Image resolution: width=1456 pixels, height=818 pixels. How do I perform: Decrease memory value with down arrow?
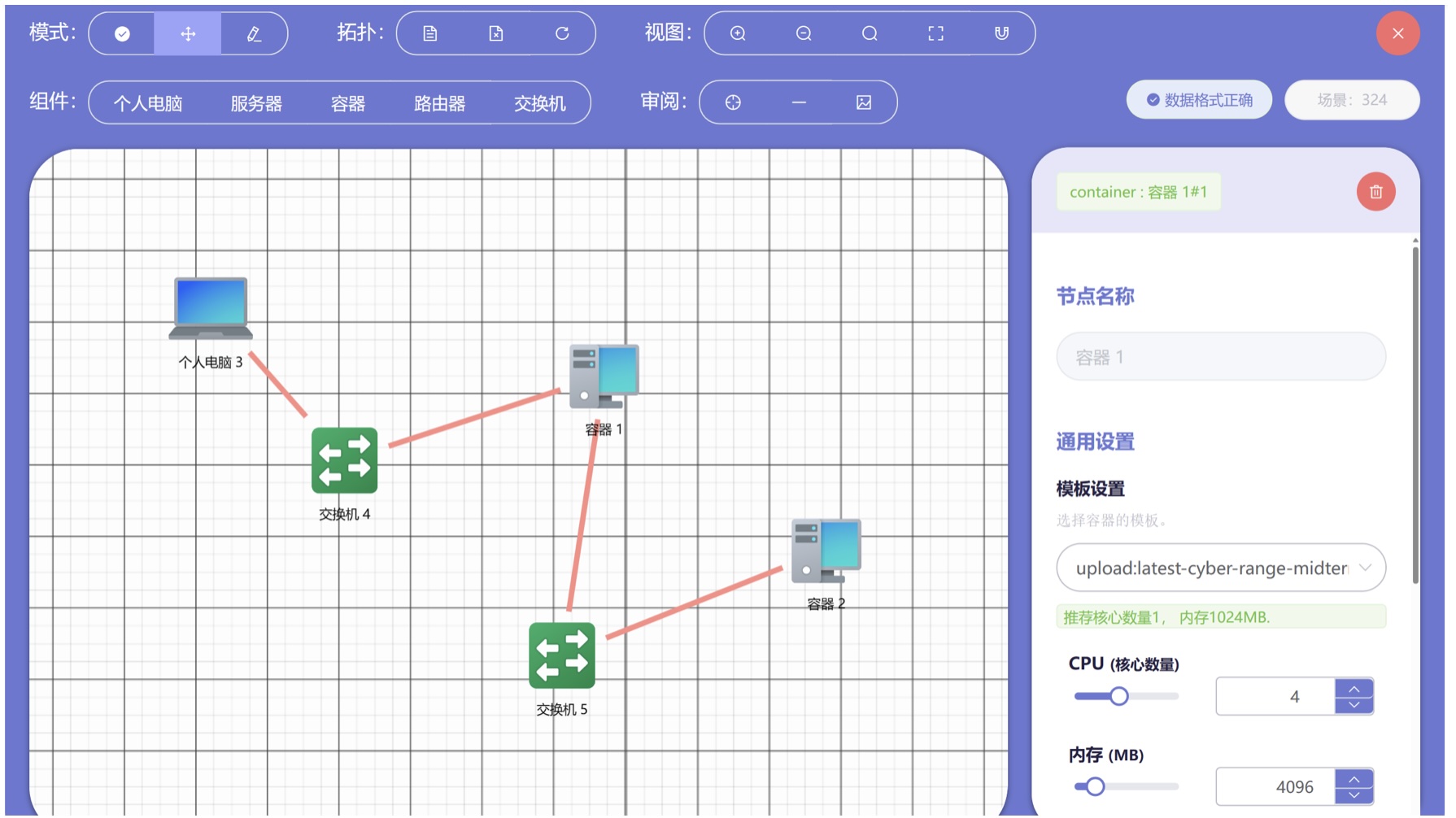(1354, 795)
